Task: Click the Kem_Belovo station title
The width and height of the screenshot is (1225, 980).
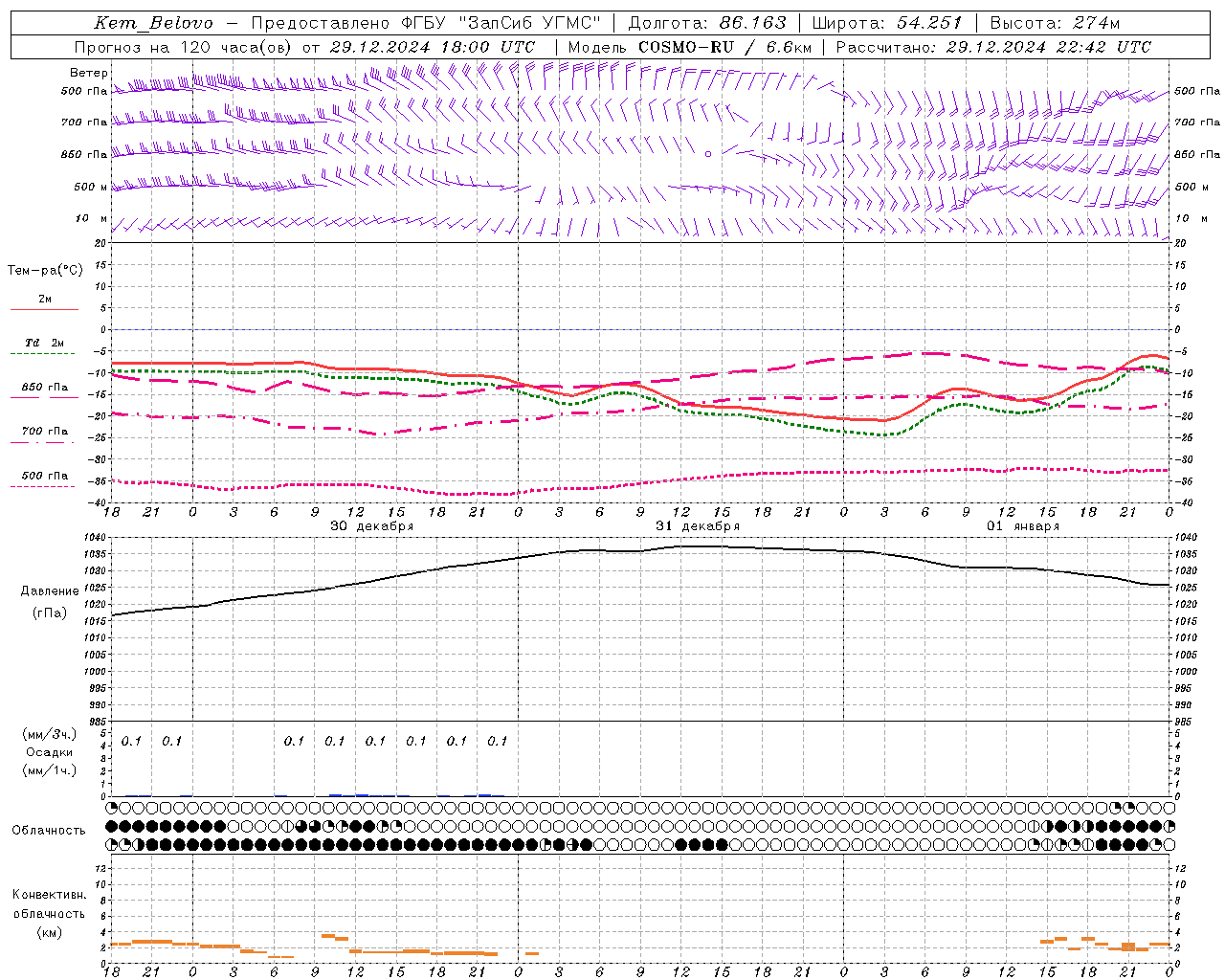Action: coord(153,23)
